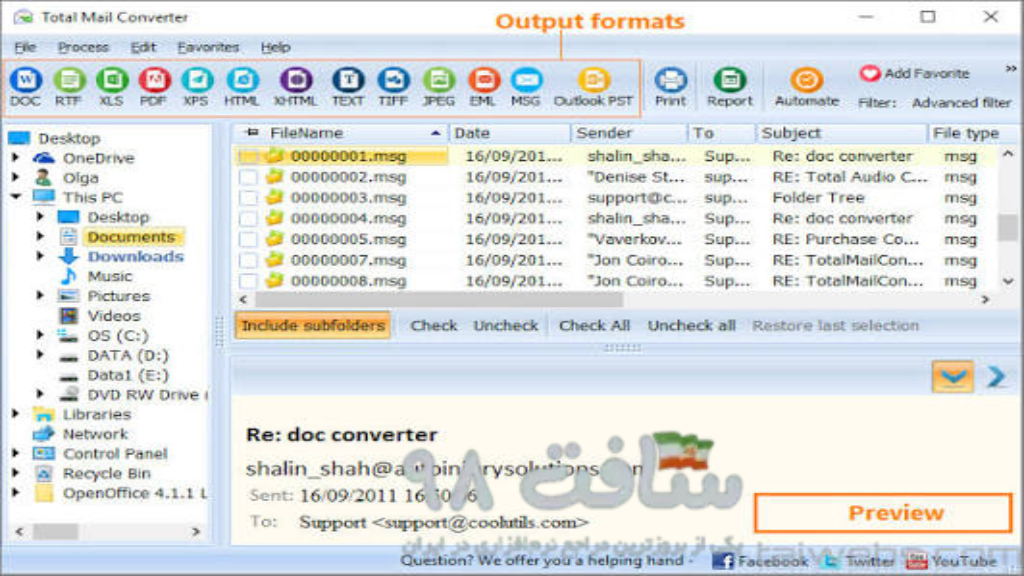
Task: Select XLS output format
Action: click(111, 87)
